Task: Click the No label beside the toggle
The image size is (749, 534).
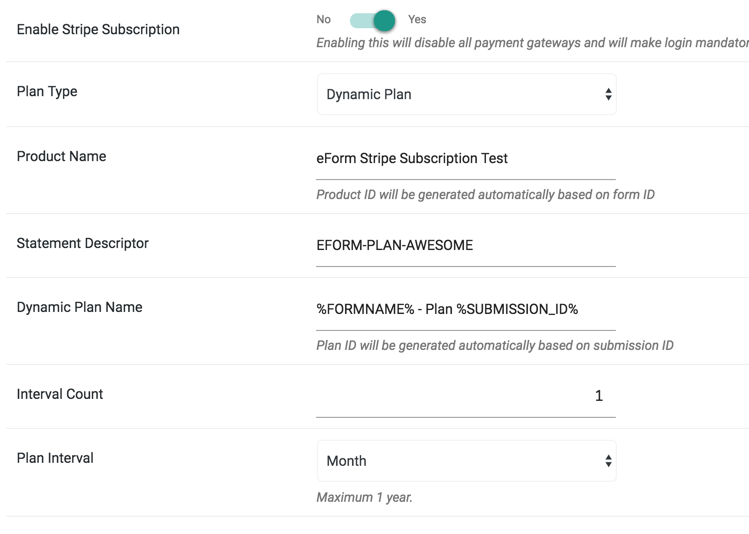Action: [323, 20]
